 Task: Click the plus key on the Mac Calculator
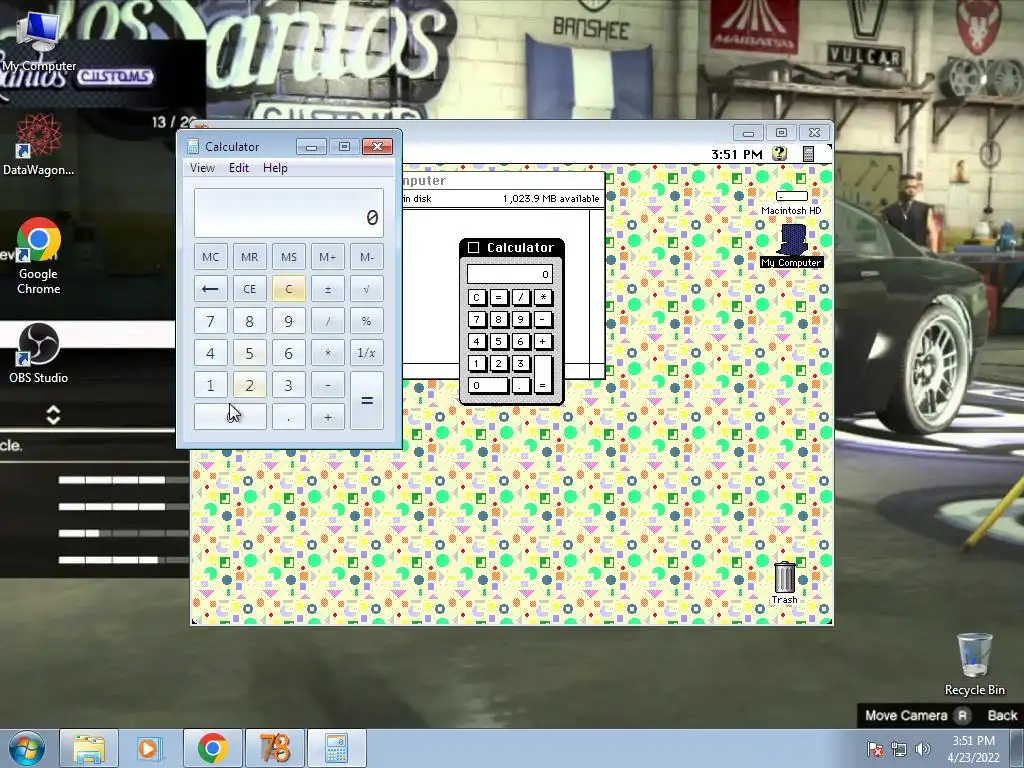pyautogui.click(x=543, y=342)
